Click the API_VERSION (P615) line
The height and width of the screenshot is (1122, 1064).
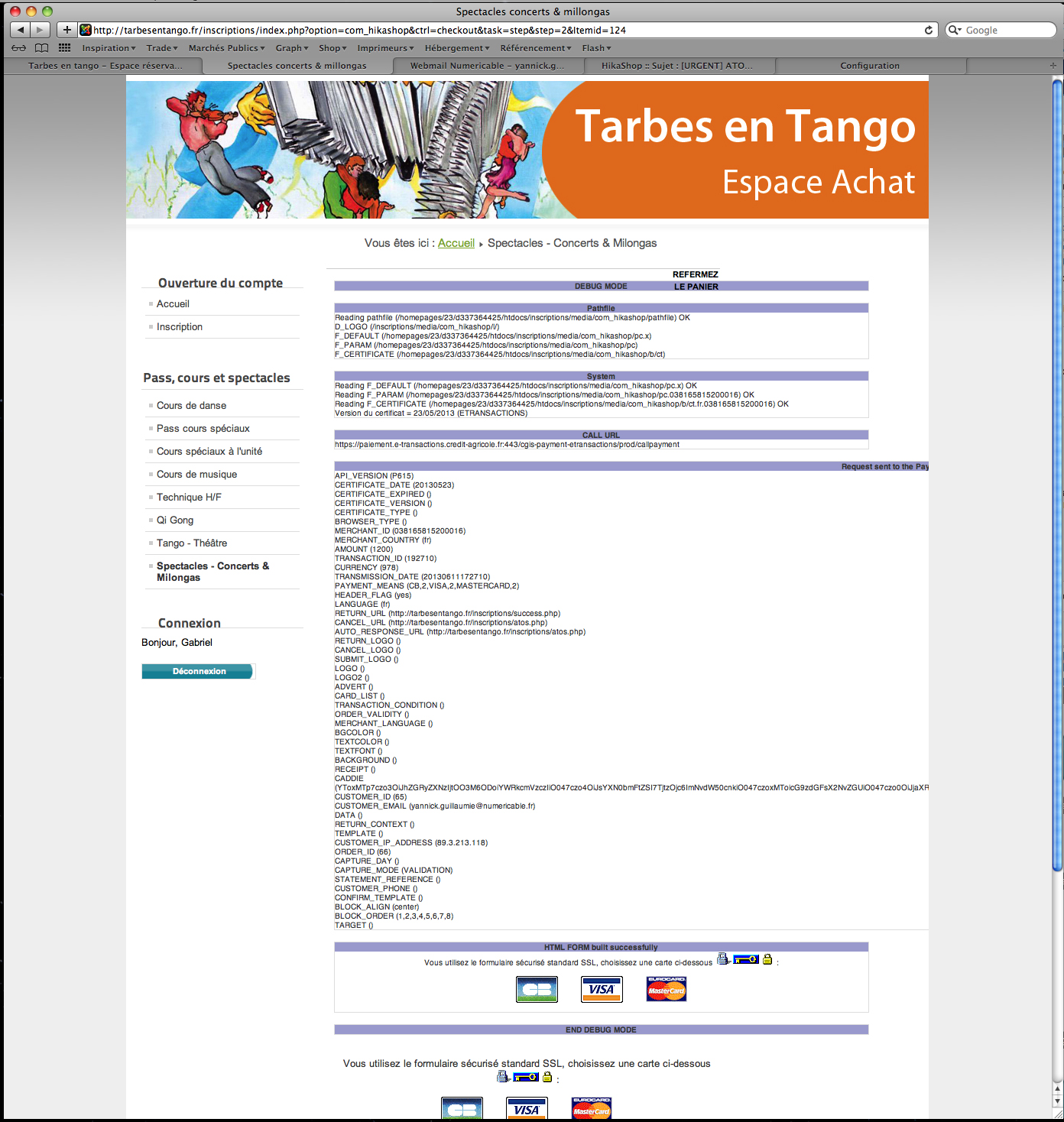pos(374,475)
